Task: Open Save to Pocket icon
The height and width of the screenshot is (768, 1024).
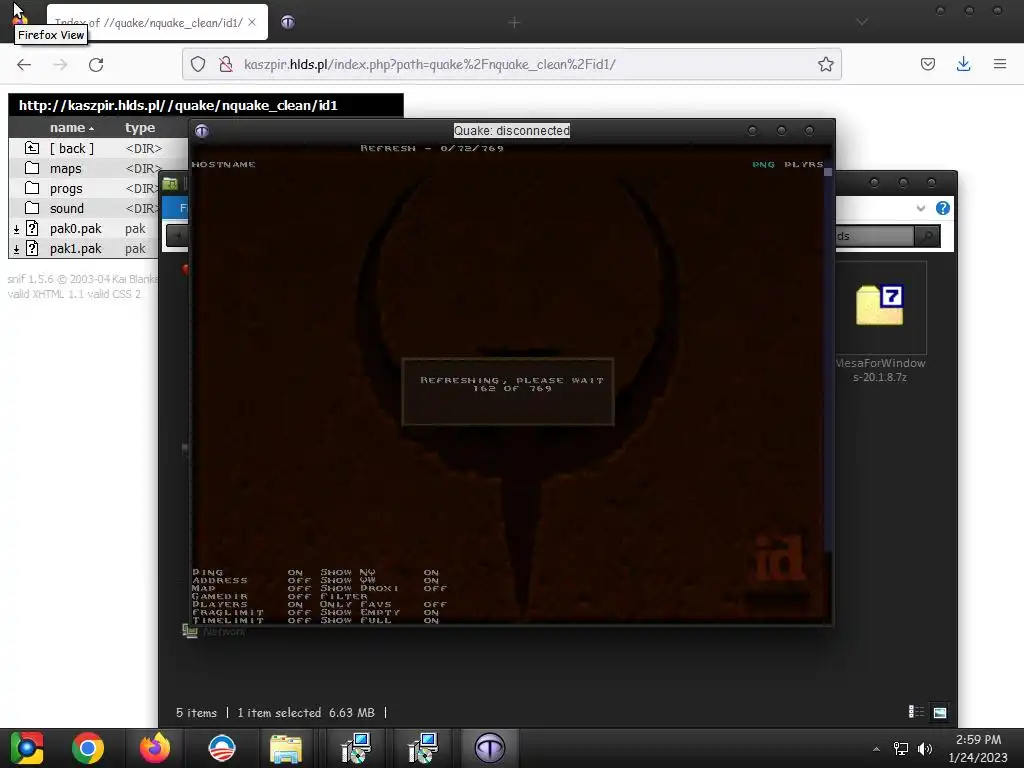Action: click(928, 64)
